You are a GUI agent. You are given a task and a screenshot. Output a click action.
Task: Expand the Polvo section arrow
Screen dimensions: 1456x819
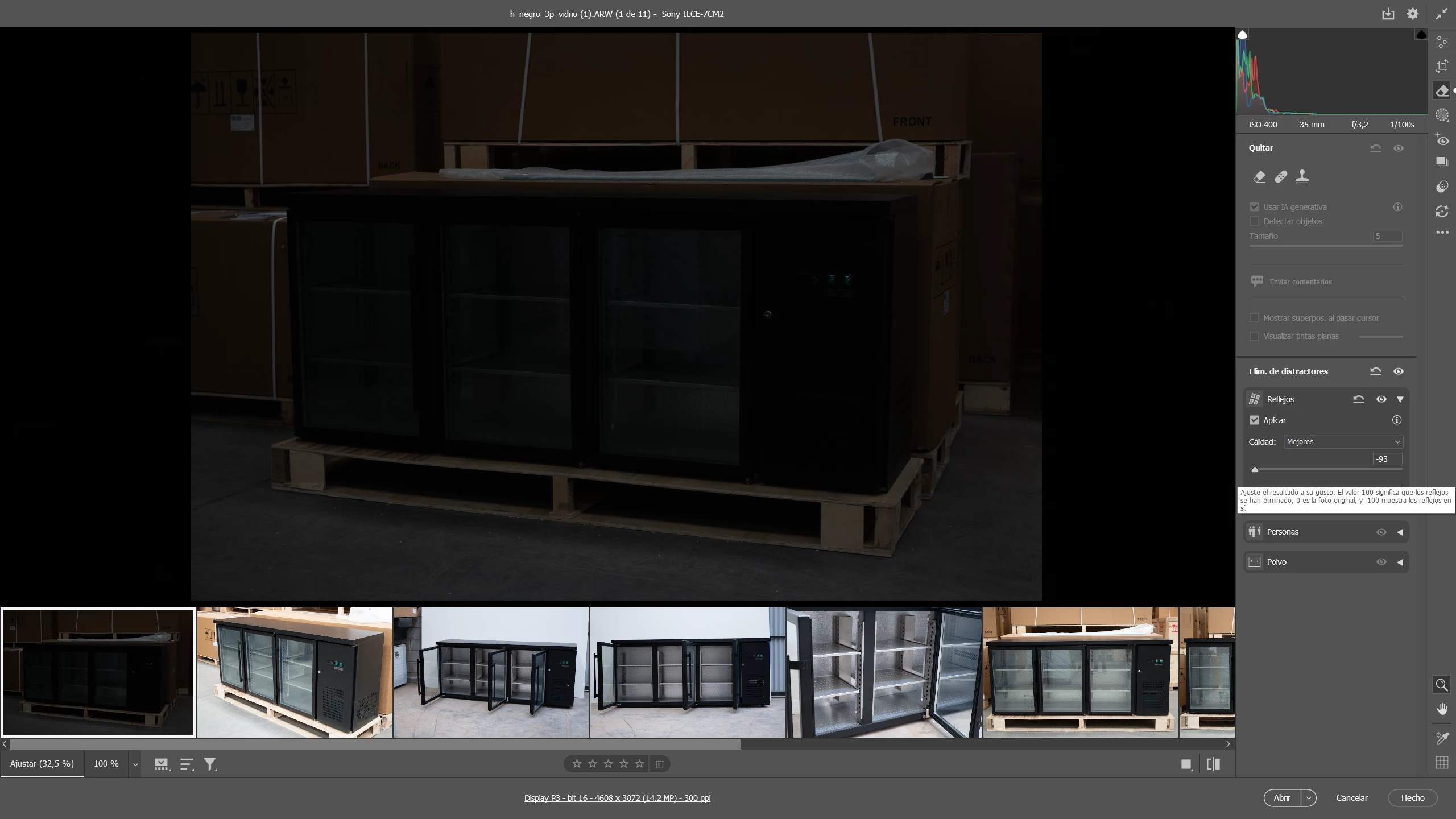coord(1400,562)
